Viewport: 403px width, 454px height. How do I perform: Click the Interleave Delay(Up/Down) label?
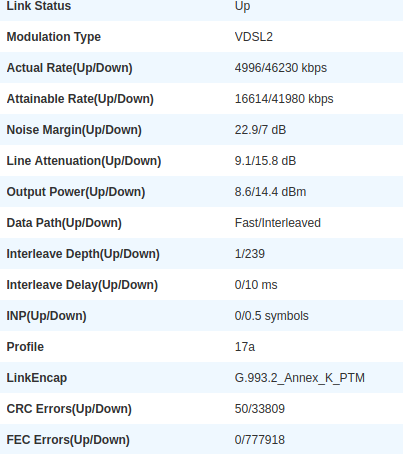point(82,285)
